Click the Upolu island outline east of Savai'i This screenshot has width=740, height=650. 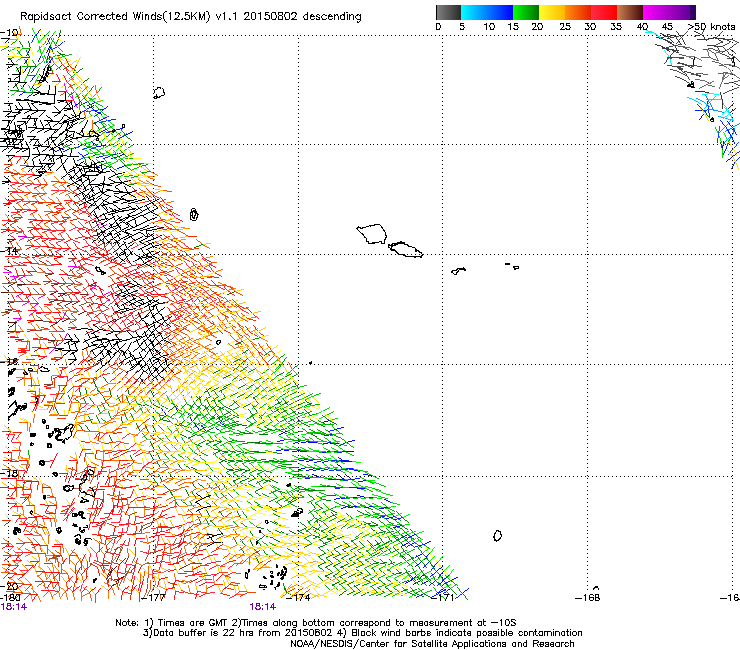coord(405,249)
